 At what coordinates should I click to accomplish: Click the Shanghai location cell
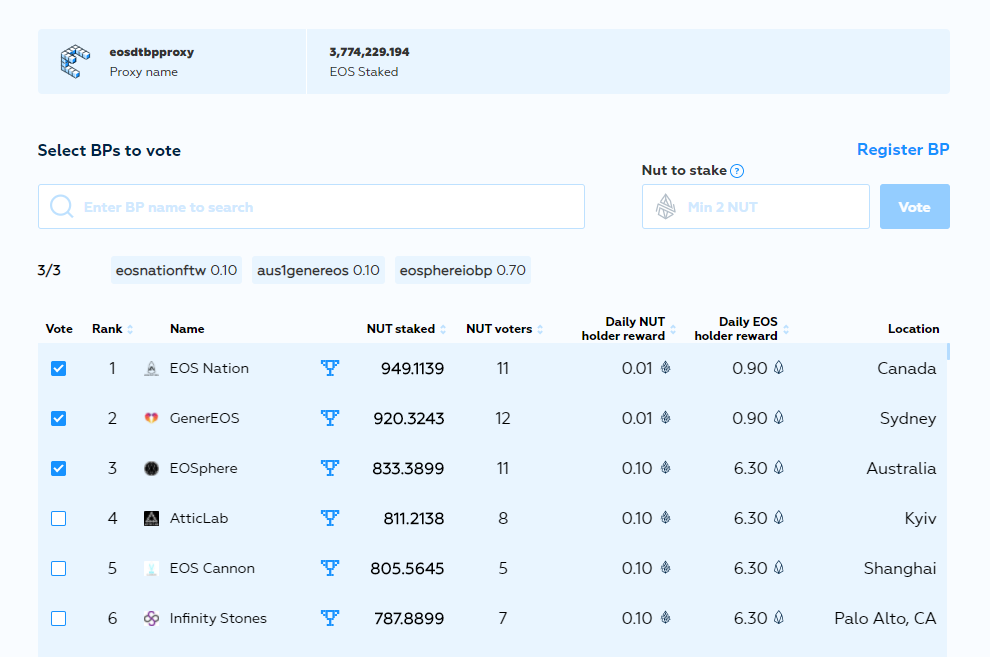[x=900, y=568]
